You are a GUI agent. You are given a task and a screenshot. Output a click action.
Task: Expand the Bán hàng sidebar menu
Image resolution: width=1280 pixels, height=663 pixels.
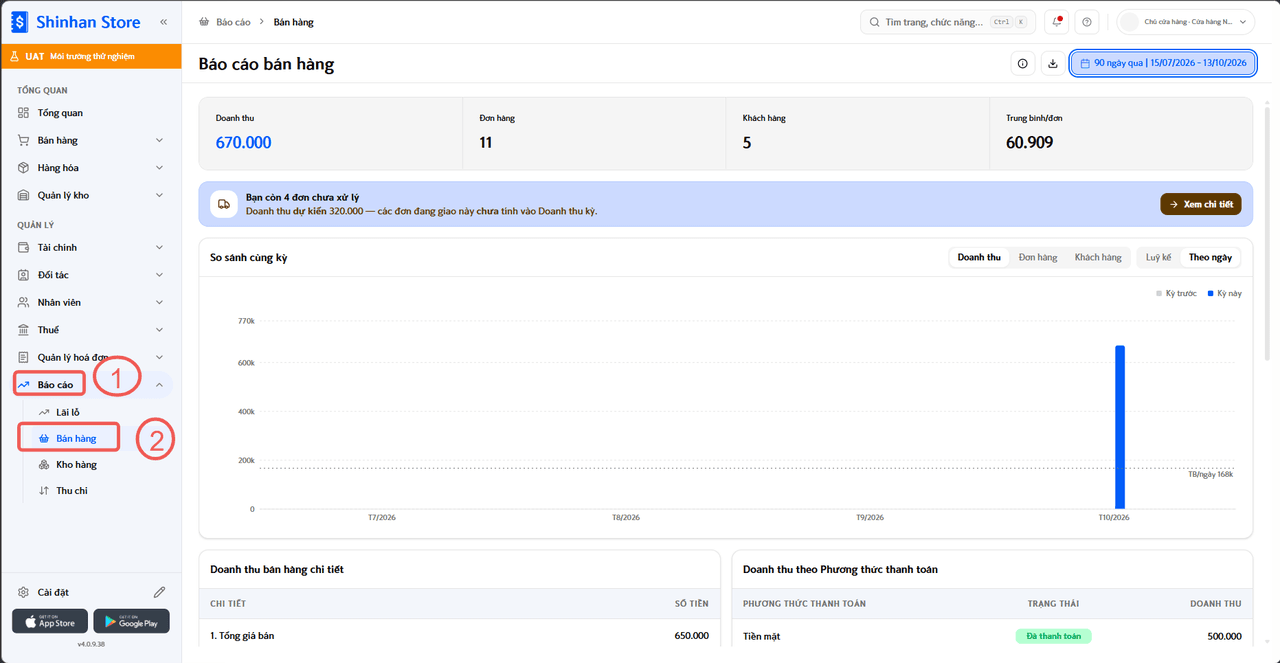point(91,140)
